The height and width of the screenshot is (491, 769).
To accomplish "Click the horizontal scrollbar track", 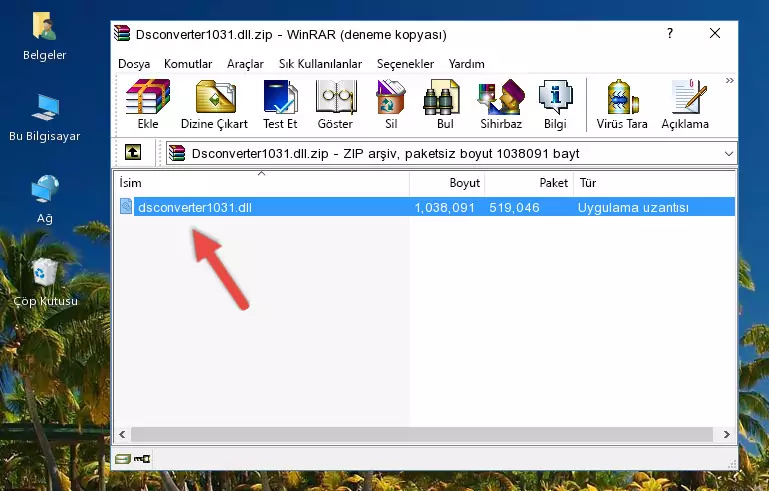I will 422,434.
